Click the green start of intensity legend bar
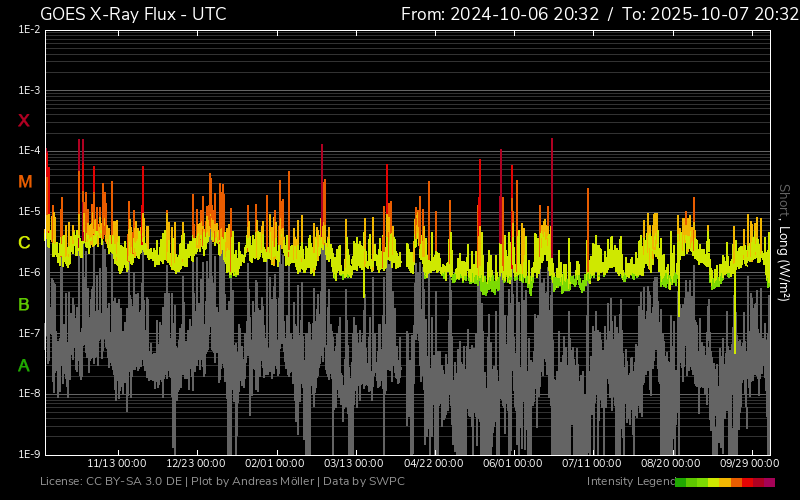 point(682,482)
